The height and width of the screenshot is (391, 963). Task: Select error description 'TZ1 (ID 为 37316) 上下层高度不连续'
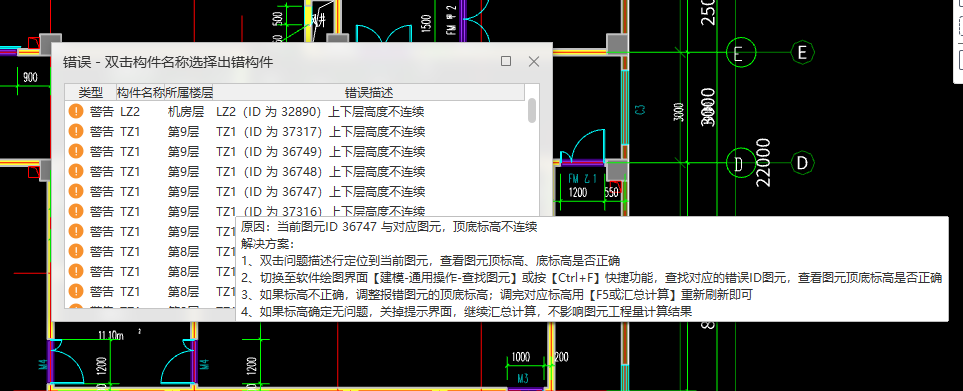tap(320, 211)
